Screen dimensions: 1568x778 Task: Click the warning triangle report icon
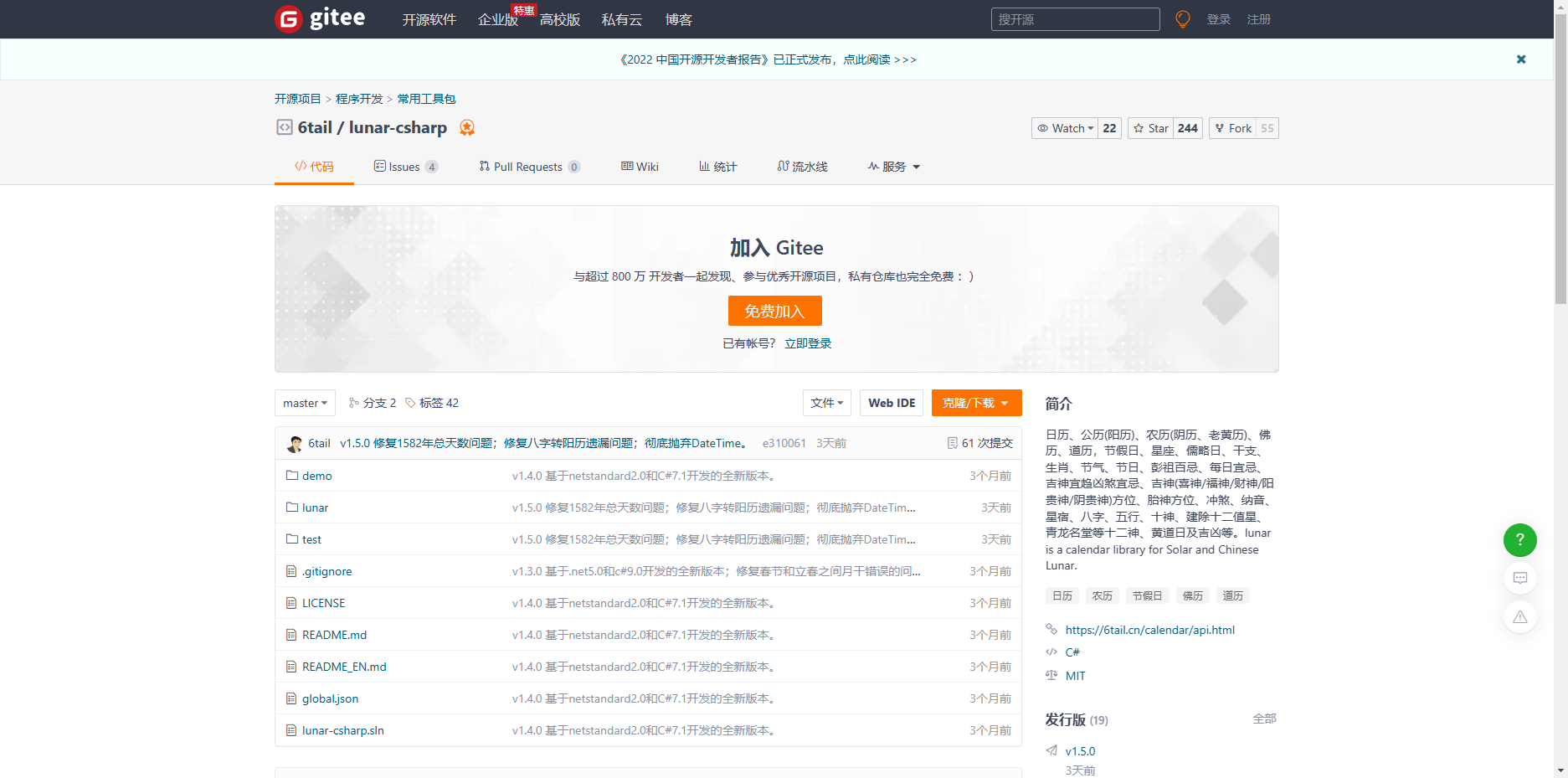[x=1520, y=617]
